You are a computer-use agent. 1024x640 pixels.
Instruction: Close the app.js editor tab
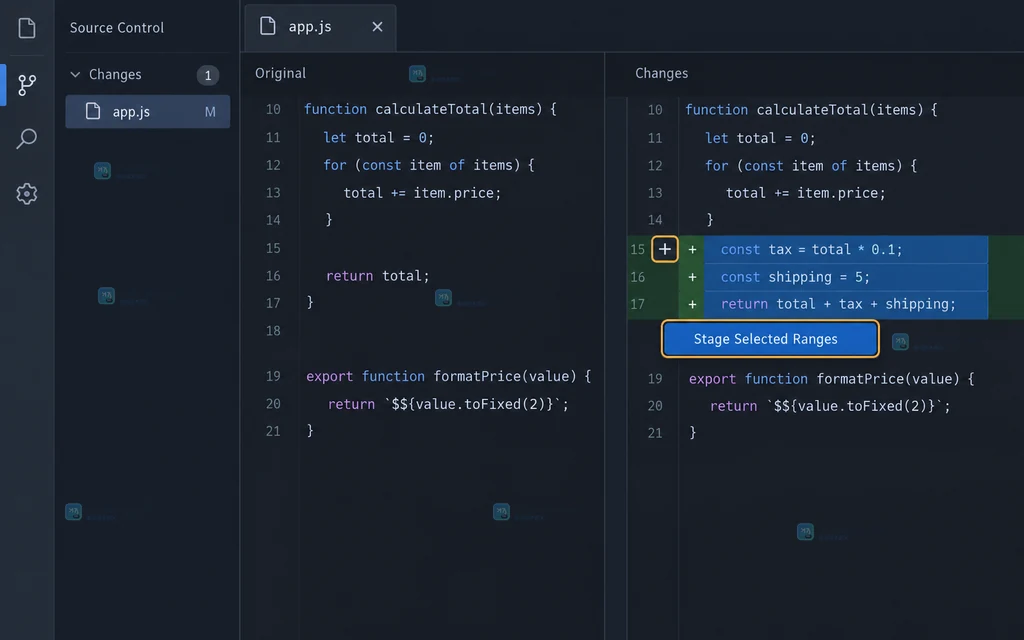[x=377, y=27]
